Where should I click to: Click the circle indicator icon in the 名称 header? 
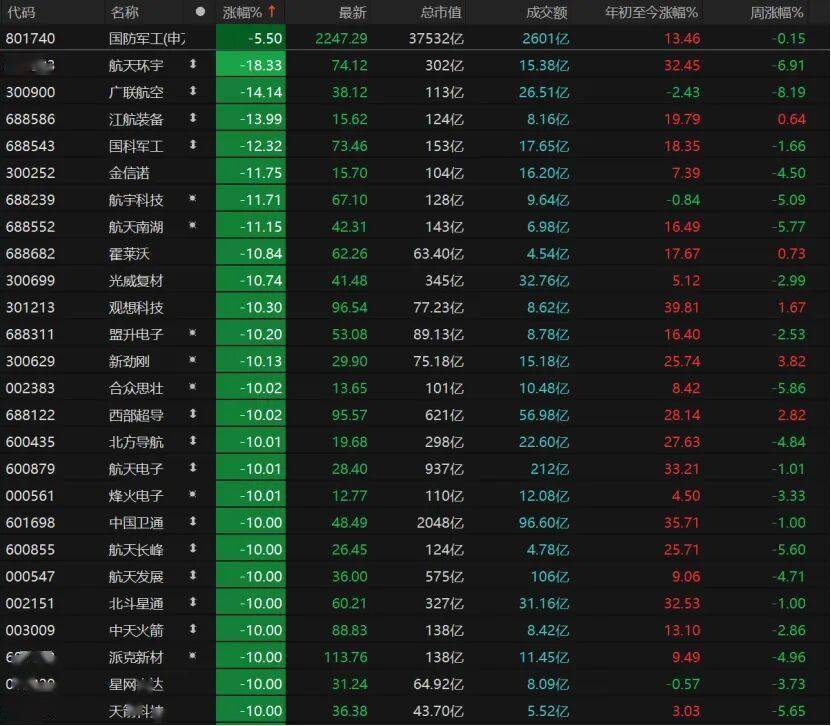click(201, 12)
